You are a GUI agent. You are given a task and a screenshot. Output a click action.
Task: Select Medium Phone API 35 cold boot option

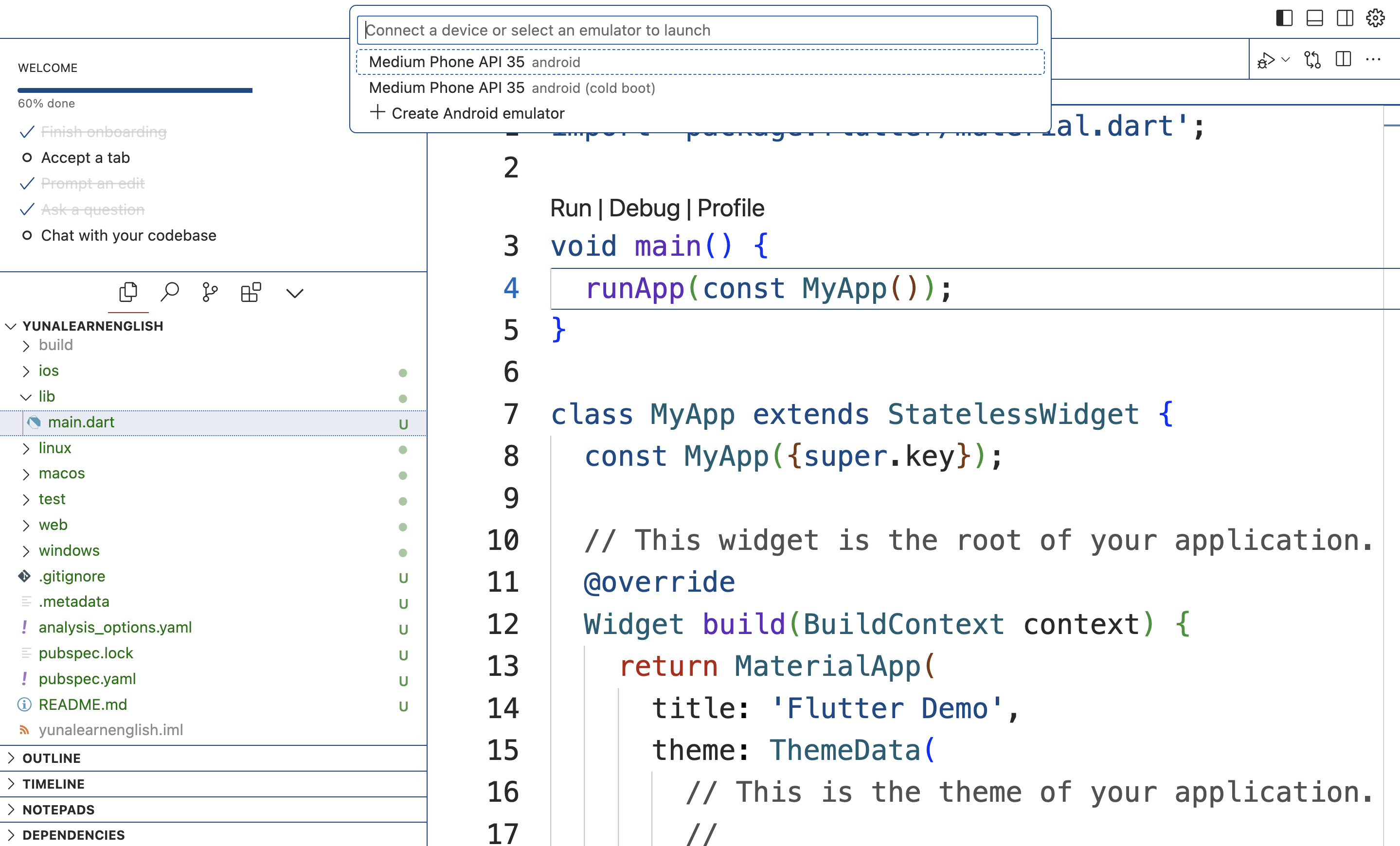pyautogui.click(x=700, y=88)
